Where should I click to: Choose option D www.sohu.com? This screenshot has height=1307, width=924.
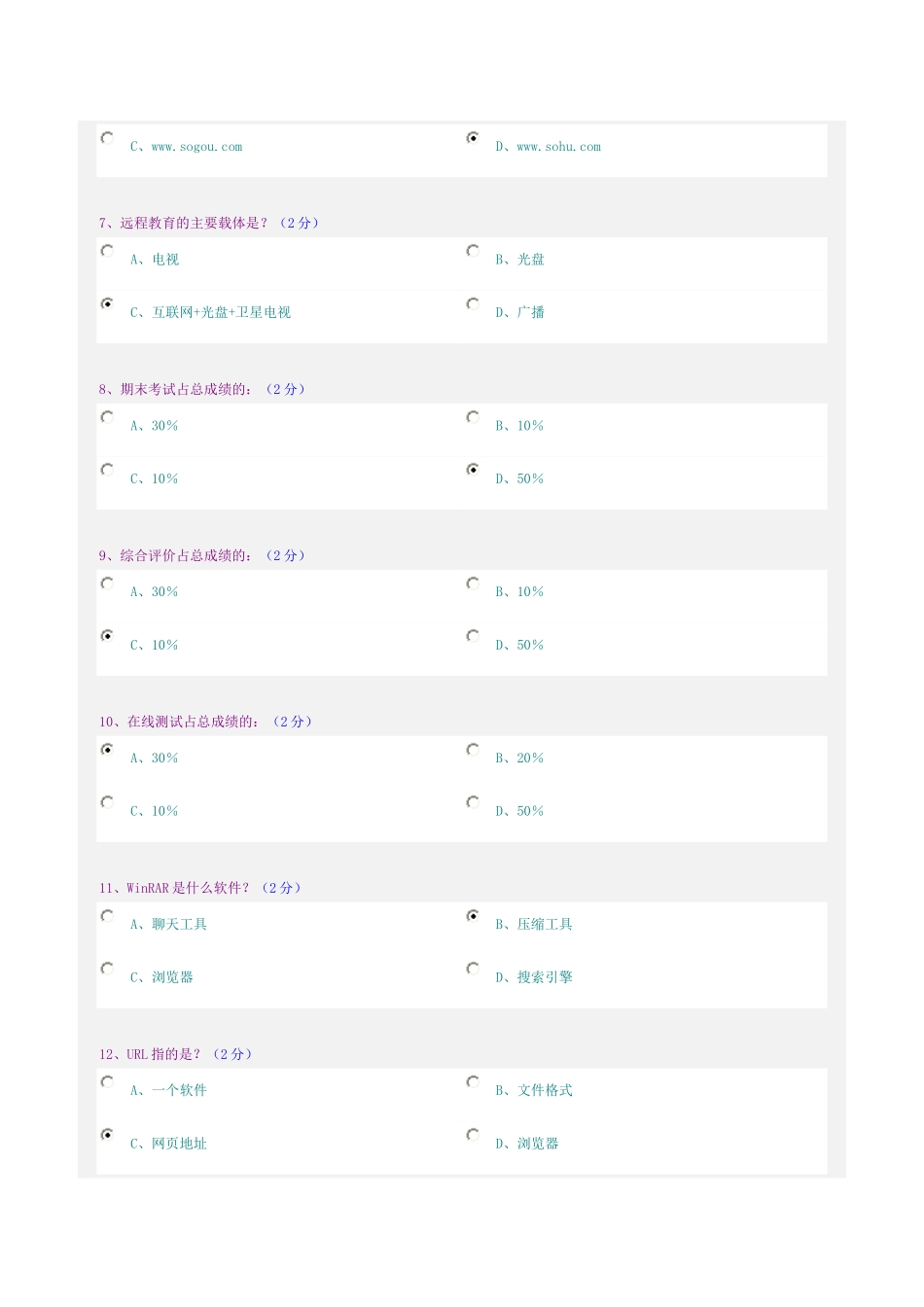(x=473, y=138)
